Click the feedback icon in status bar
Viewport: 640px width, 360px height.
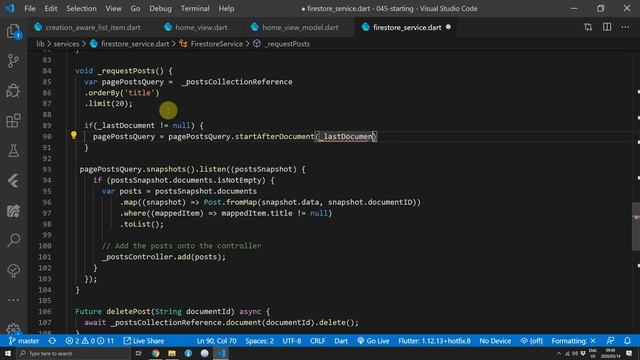(611, 341)
